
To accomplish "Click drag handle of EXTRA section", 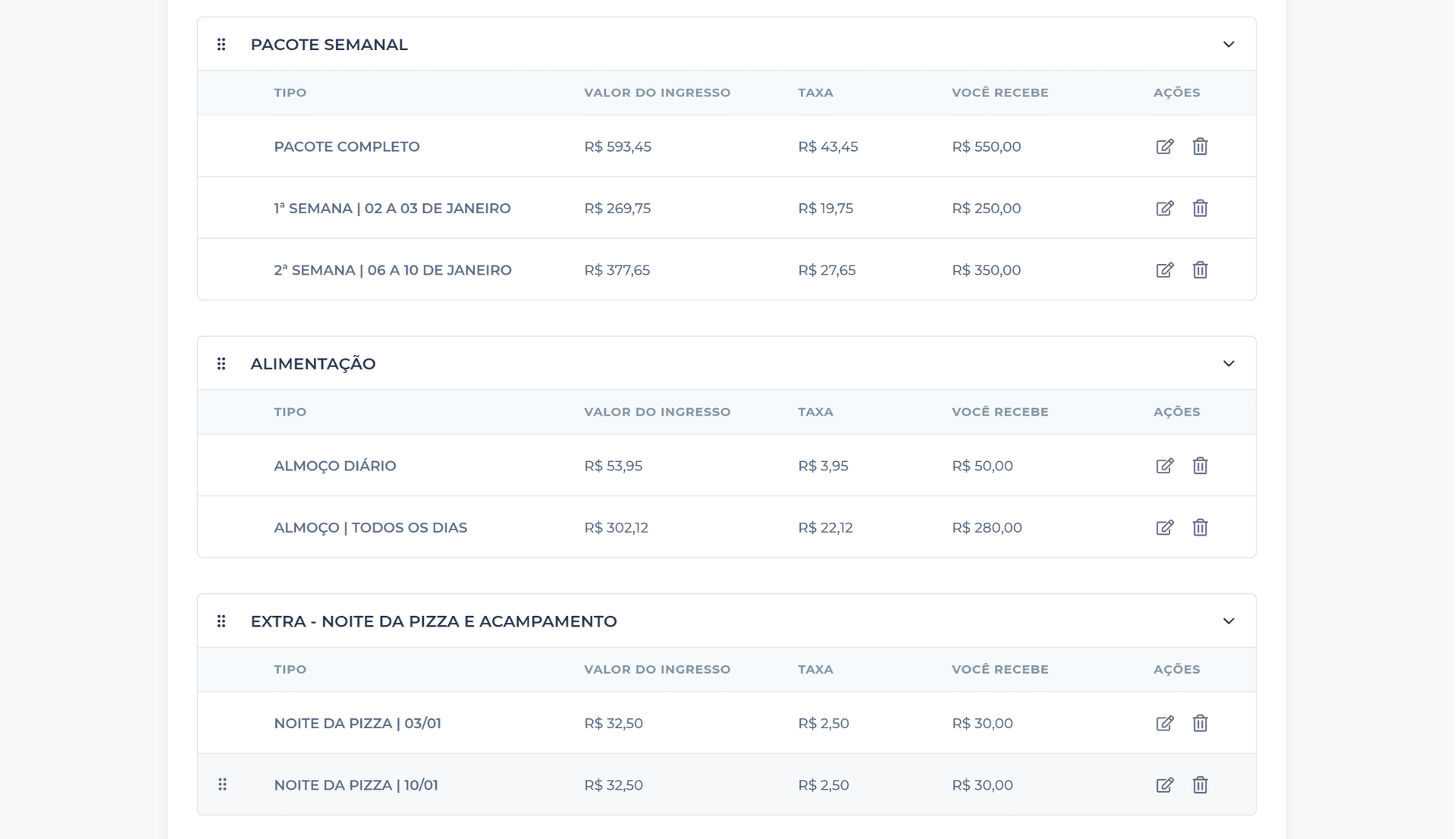I will pos(221,621).
